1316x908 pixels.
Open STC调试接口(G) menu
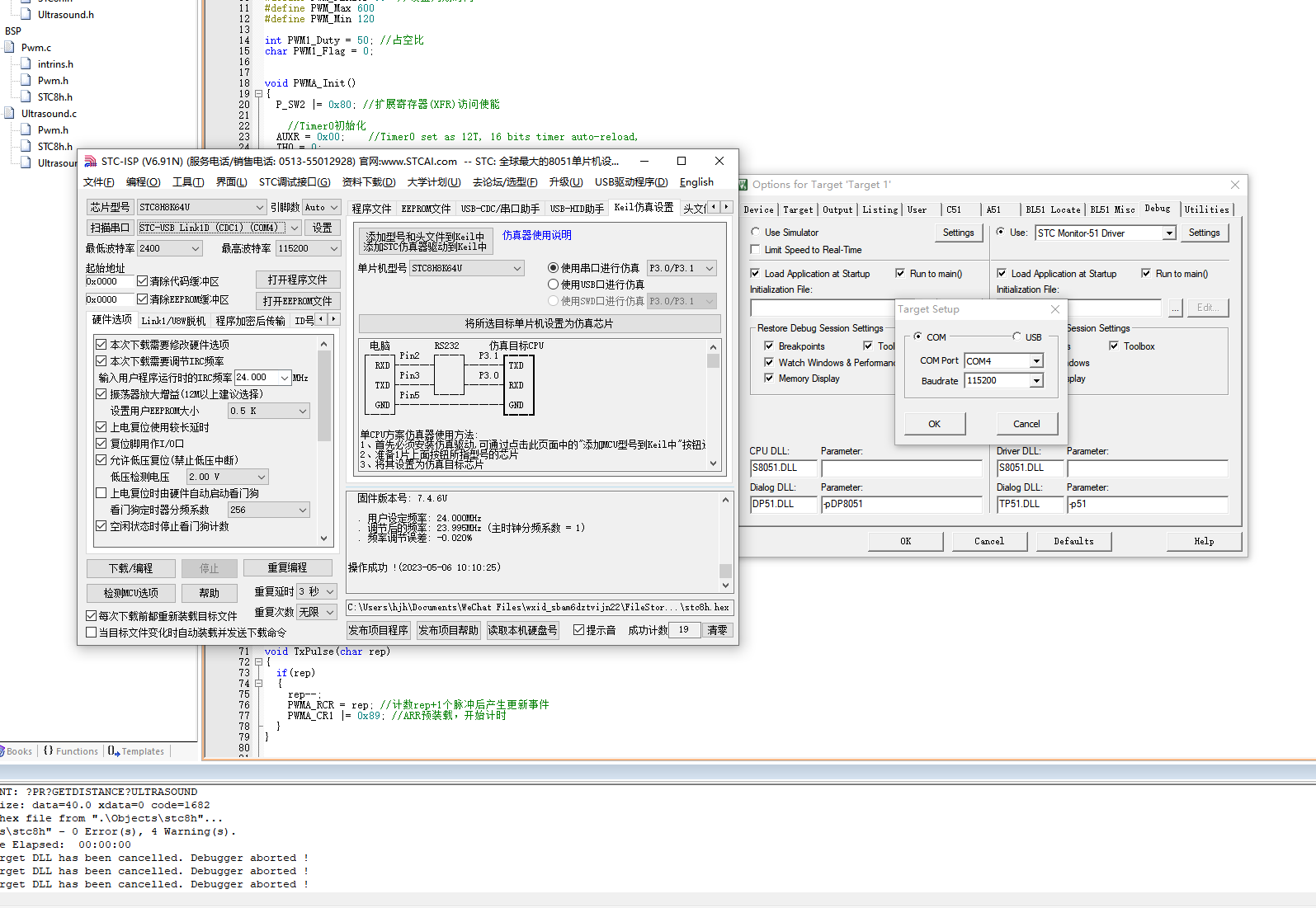[295, 182]
